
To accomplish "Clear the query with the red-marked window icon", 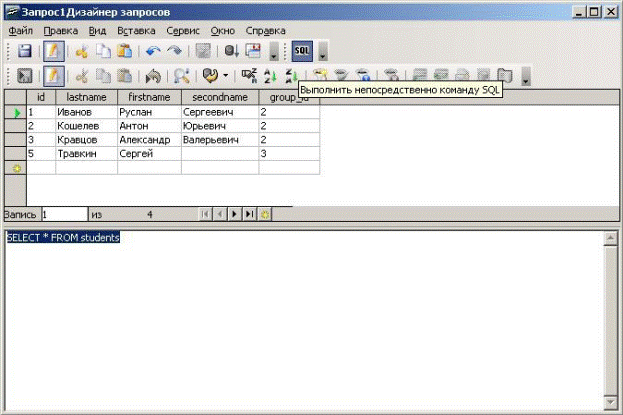I will [x=253, y=51].
